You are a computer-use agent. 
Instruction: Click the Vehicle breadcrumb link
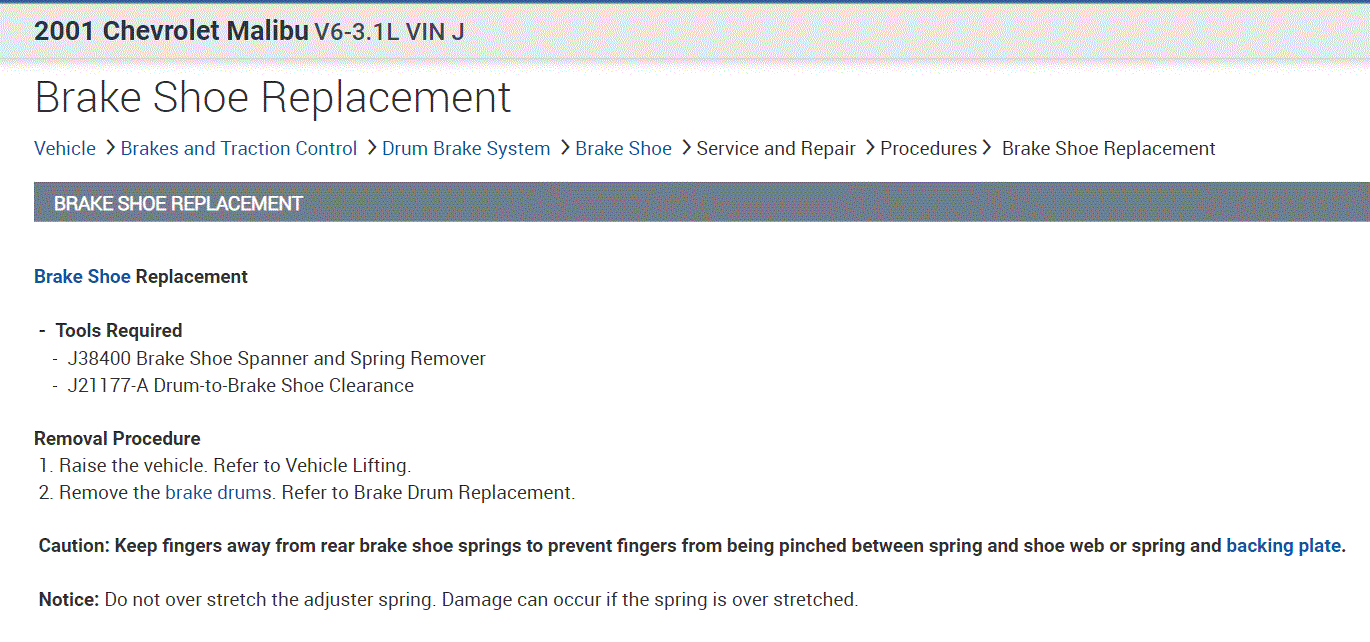65,149
